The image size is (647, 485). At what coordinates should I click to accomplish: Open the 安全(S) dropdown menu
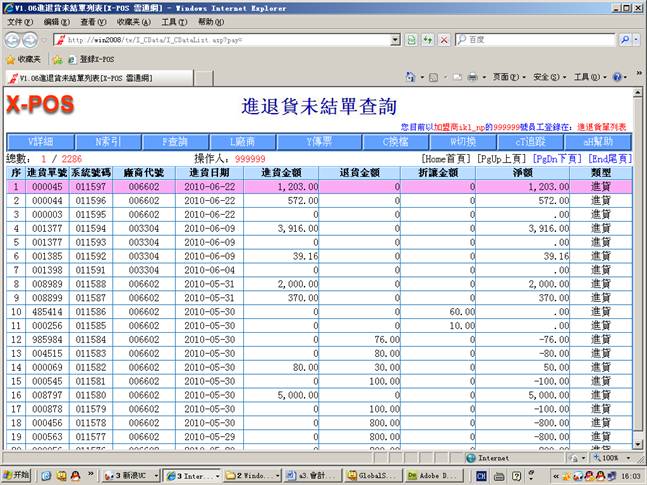(x=549, y=77)
